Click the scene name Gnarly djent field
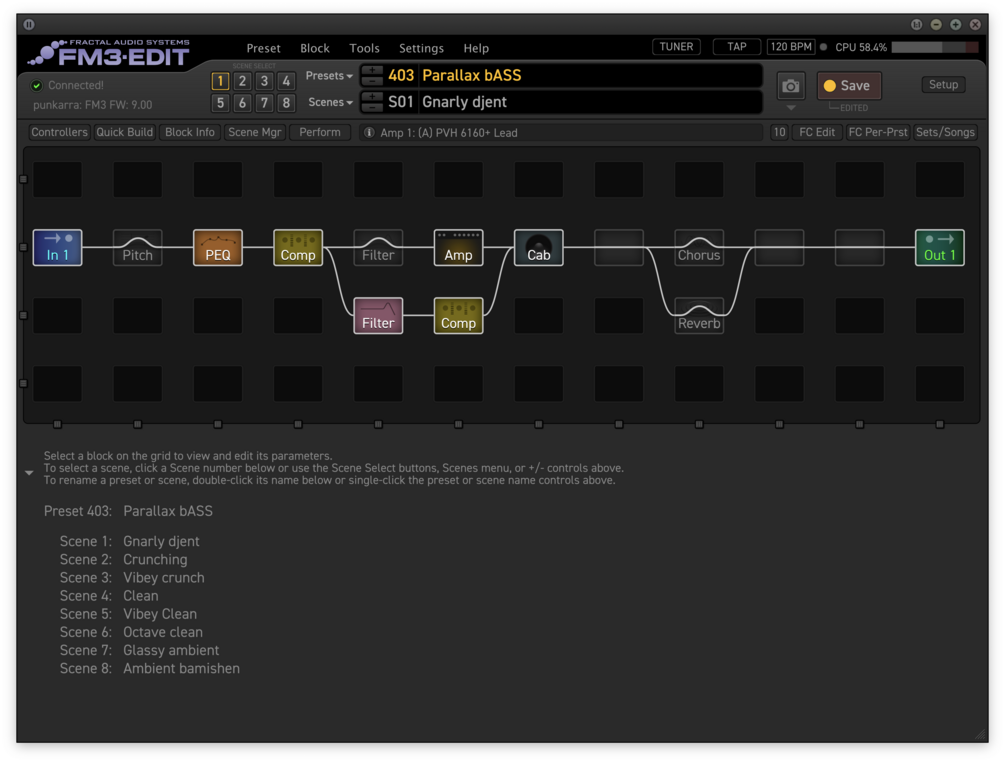Image resolution: width=1005 pixels, height=762 pixels. point(591,102)
